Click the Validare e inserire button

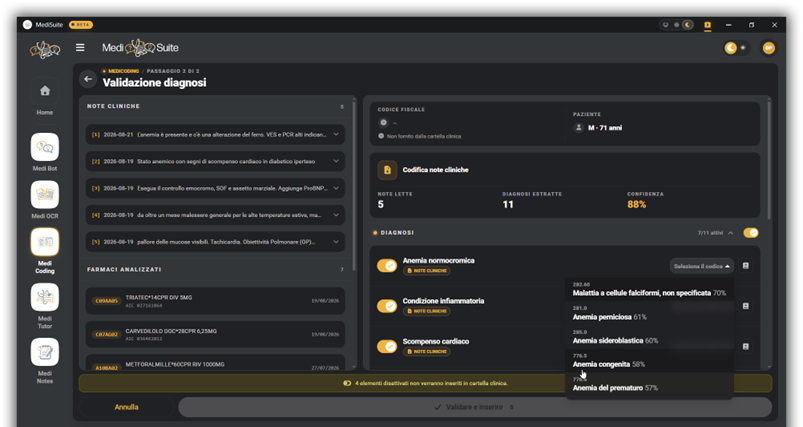click(475, 407)
